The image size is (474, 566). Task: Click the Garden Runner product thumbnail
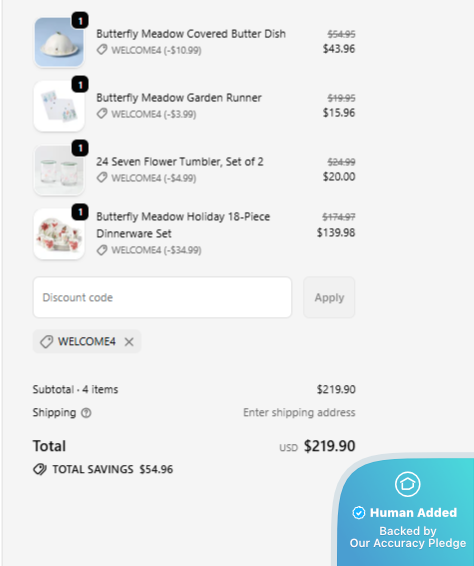coord(59,106)
